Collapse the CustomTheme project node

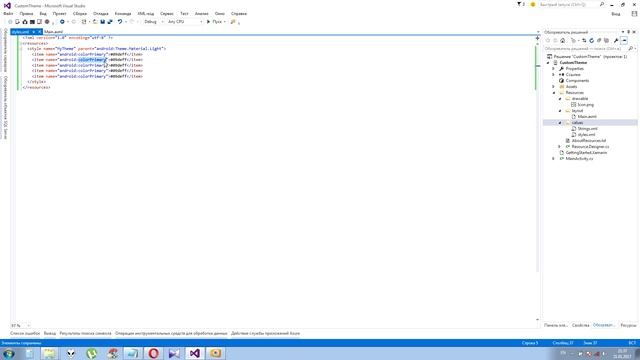(548, 62)
